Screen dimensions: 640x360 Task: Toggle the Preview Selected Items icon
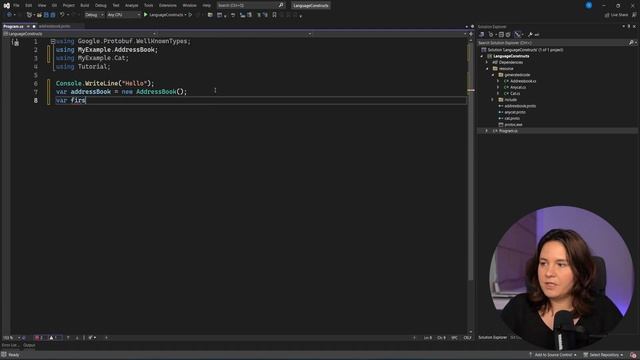(x=537, y=35)
